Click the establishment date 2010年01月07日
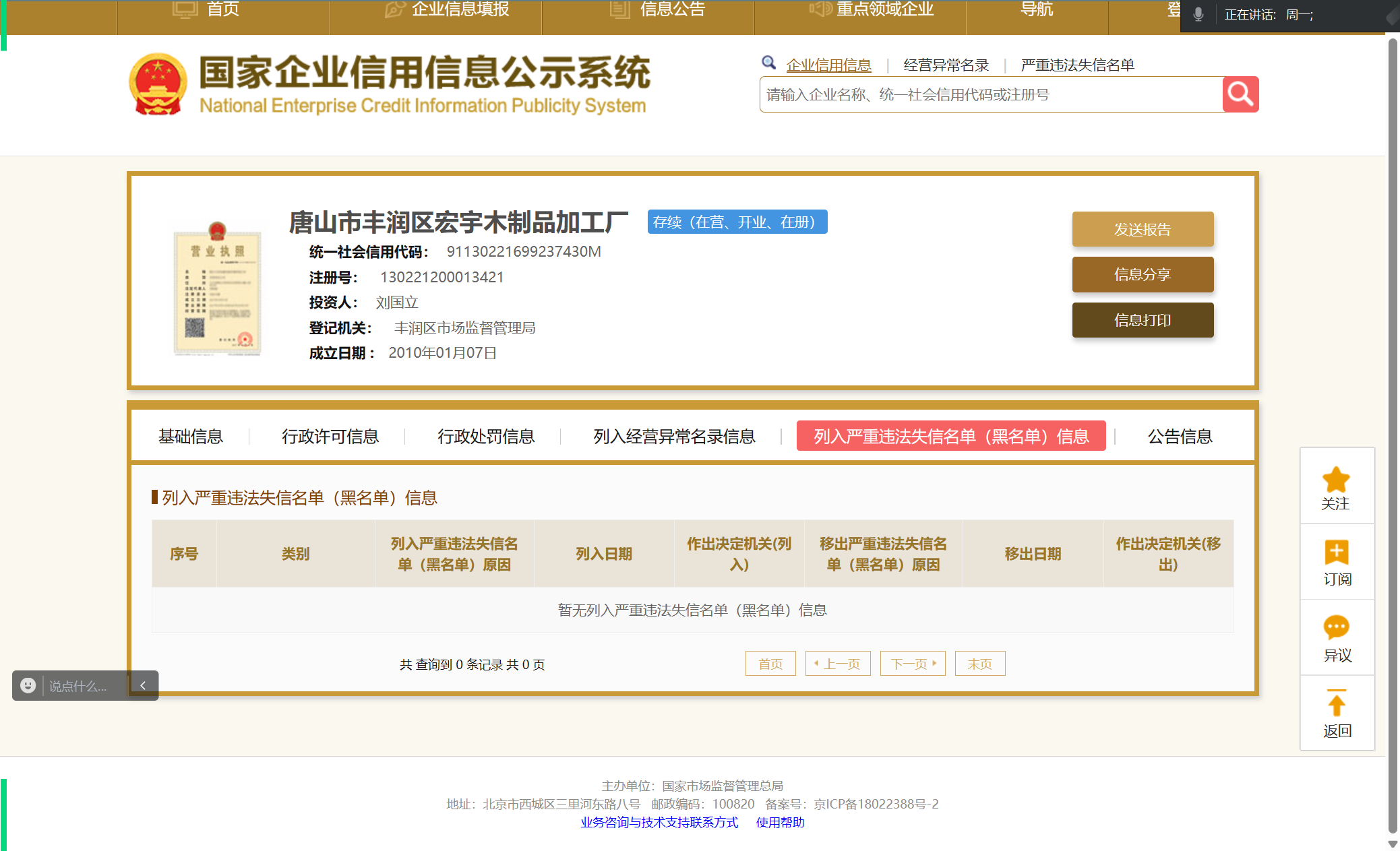The width and height of the screenshot is (1400, 851). point(442,353)
